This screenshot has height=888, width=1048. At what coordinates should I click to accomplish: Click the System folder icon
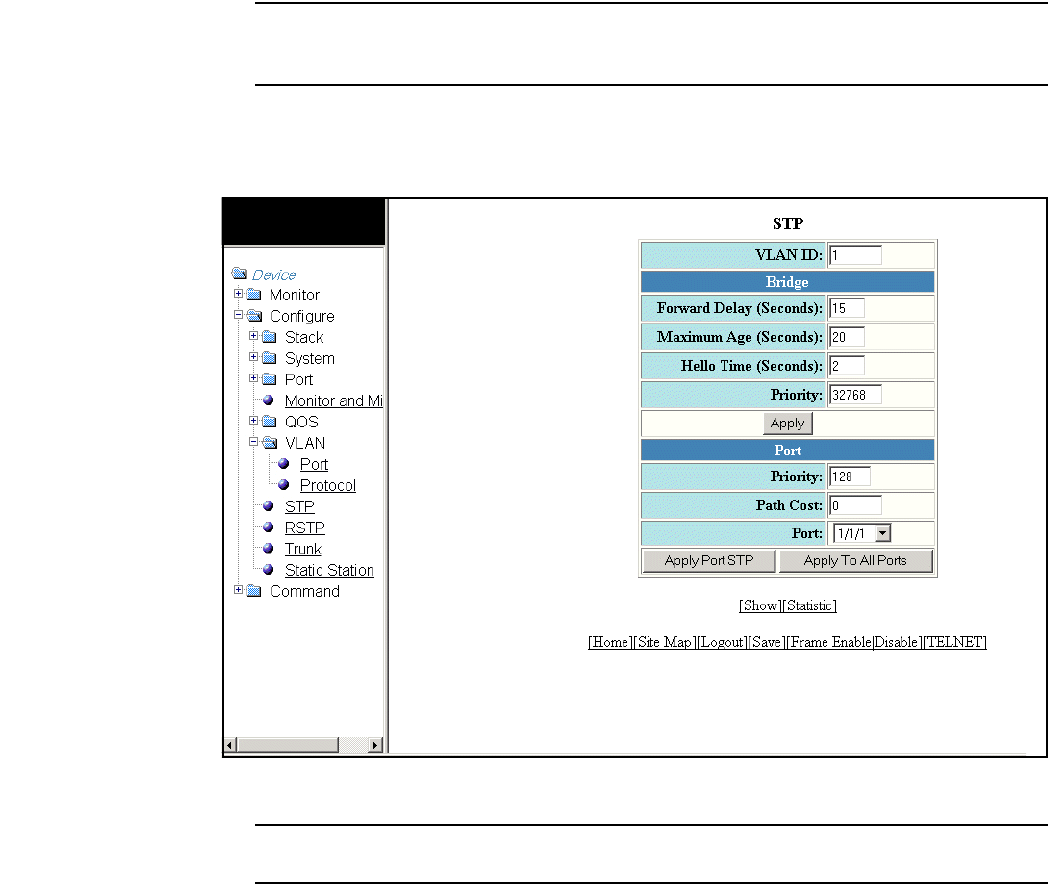[x=269, y=358]
